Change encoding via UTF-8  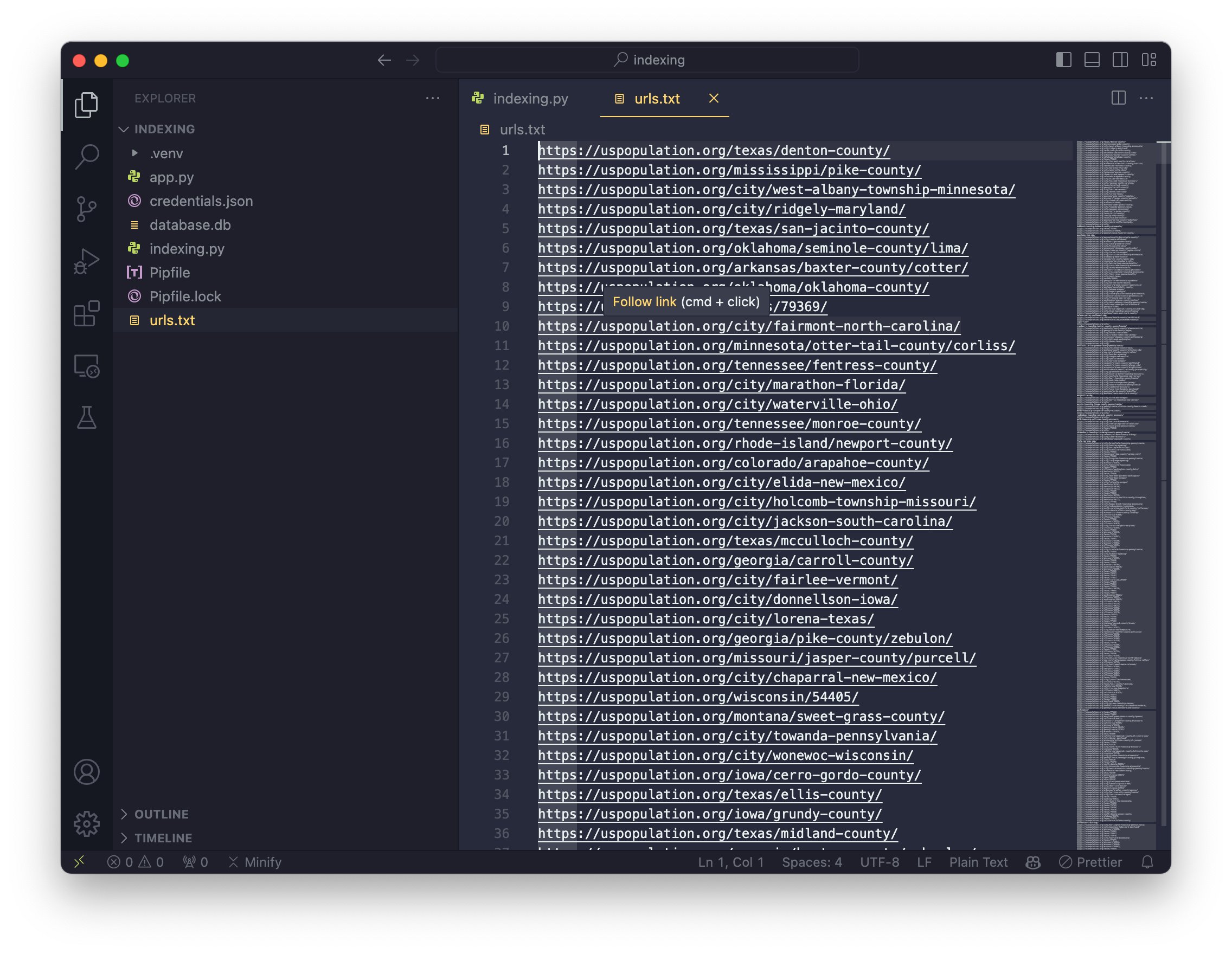click(880, 862)
